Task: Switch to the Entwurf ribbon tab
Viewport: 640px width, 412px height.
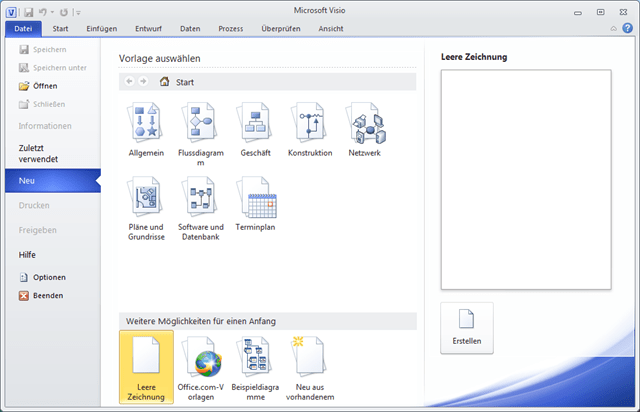Action: point(149,29)
